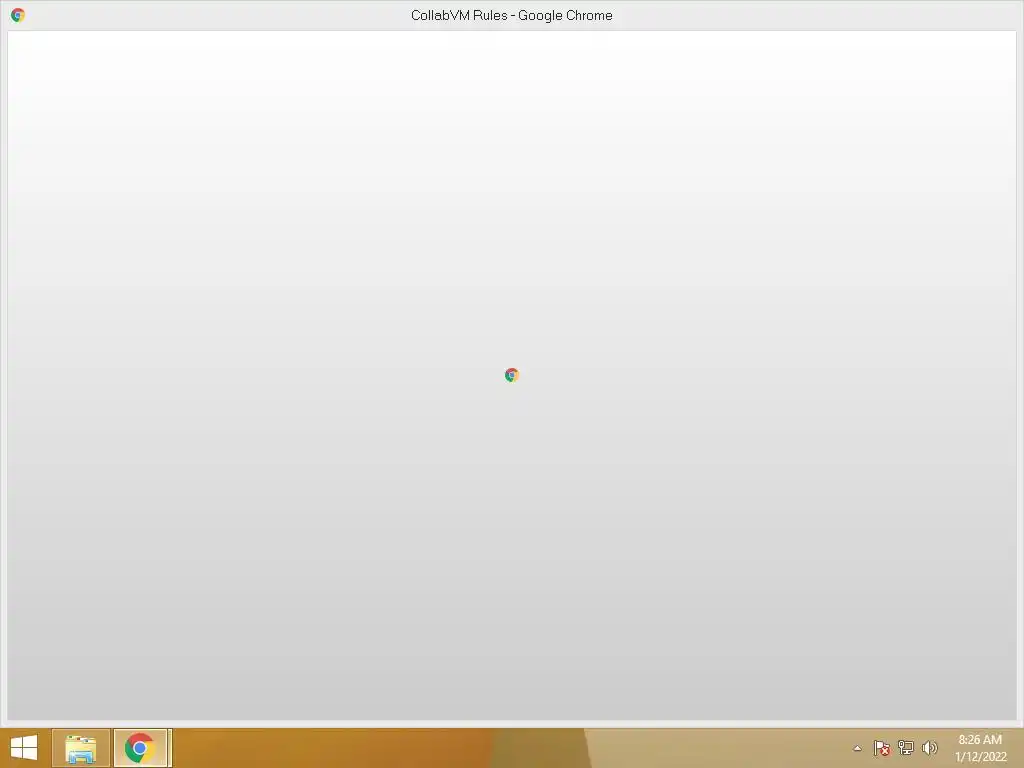The height and width of the screenshot is (768, 1024).
Task: Select the Google Chrome taskbar button
Action: pyautogui.click(x=142, y=748)
